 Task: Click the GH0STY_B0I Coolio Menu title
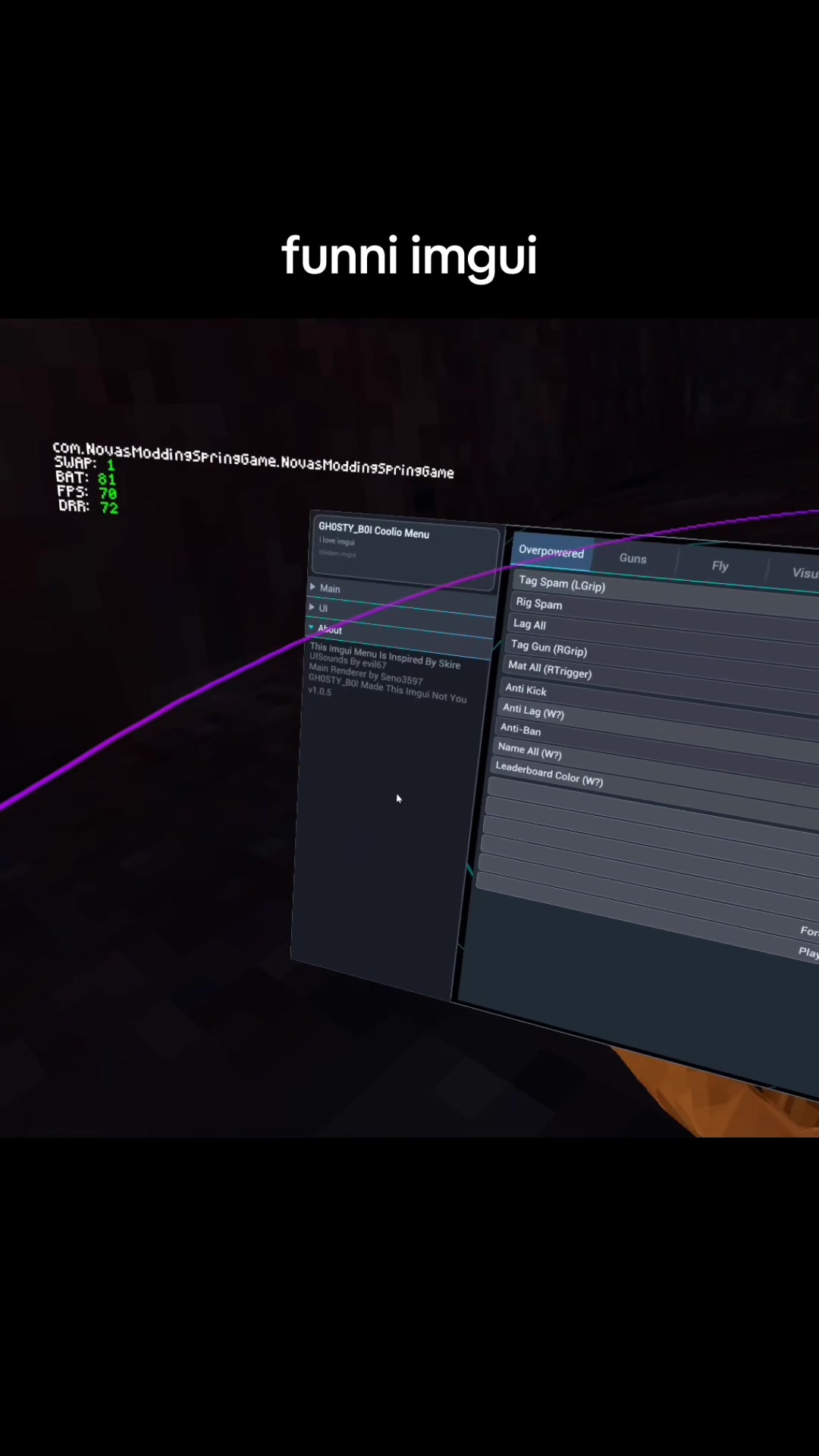coord(374,530)
